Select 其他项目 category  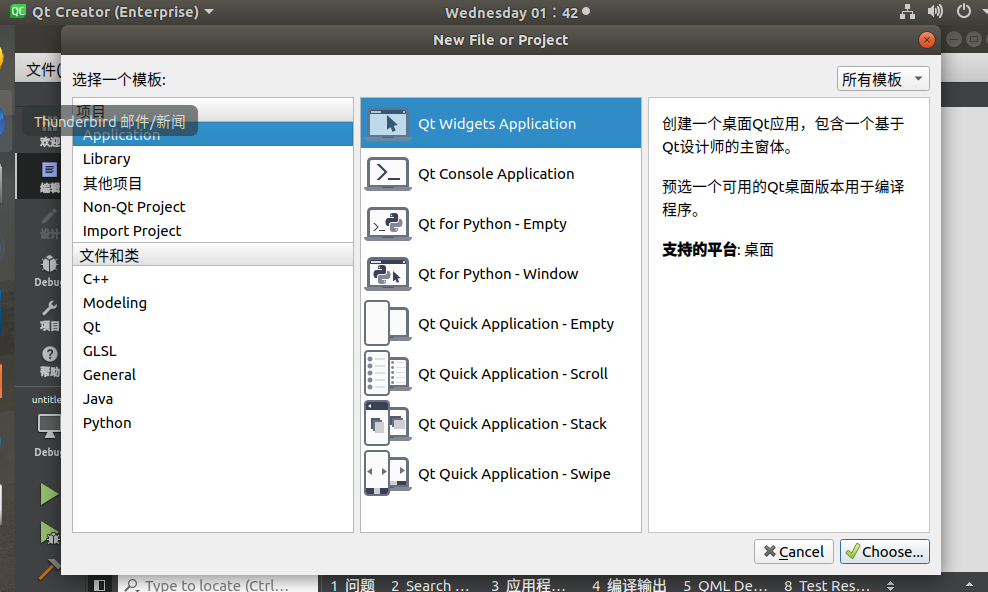pos(213,183)
